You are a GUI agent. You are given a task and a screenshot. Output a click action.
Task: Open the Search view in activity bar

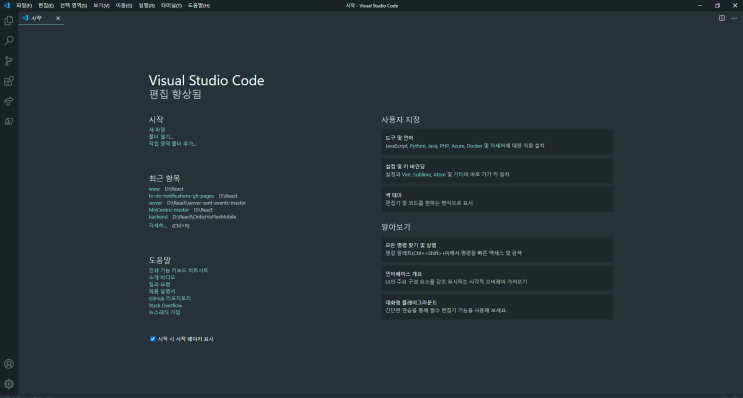[9, 41]
